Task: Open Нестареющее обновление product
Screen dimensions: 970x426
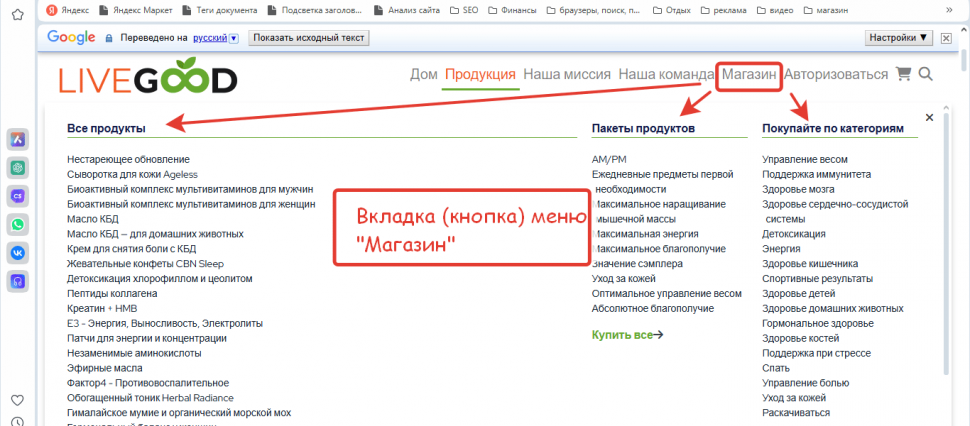Action: (x=128, y=160)
